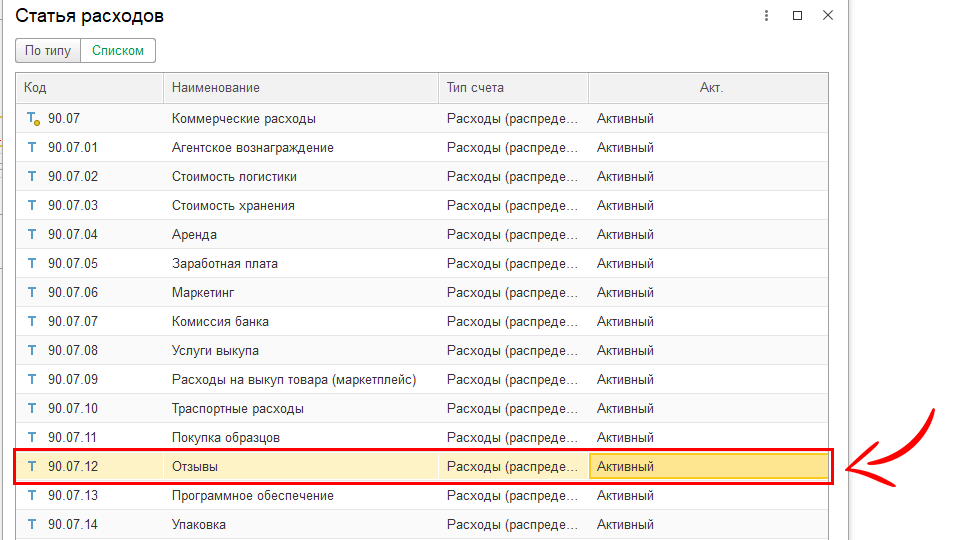Select the "Комиссия банка" row
Screen dimensions: 960x540
tap(220, 322)
